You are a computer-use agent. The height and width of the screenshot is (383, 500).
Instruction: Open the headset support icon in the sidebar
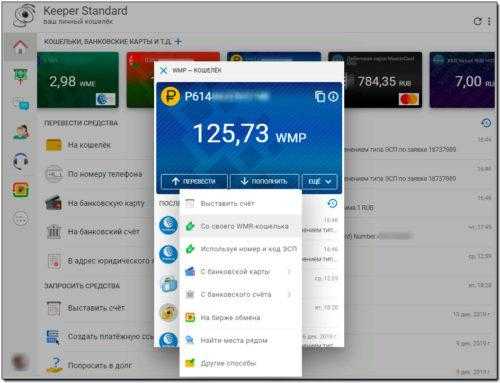pyautogui.click(x=21, y=162)
